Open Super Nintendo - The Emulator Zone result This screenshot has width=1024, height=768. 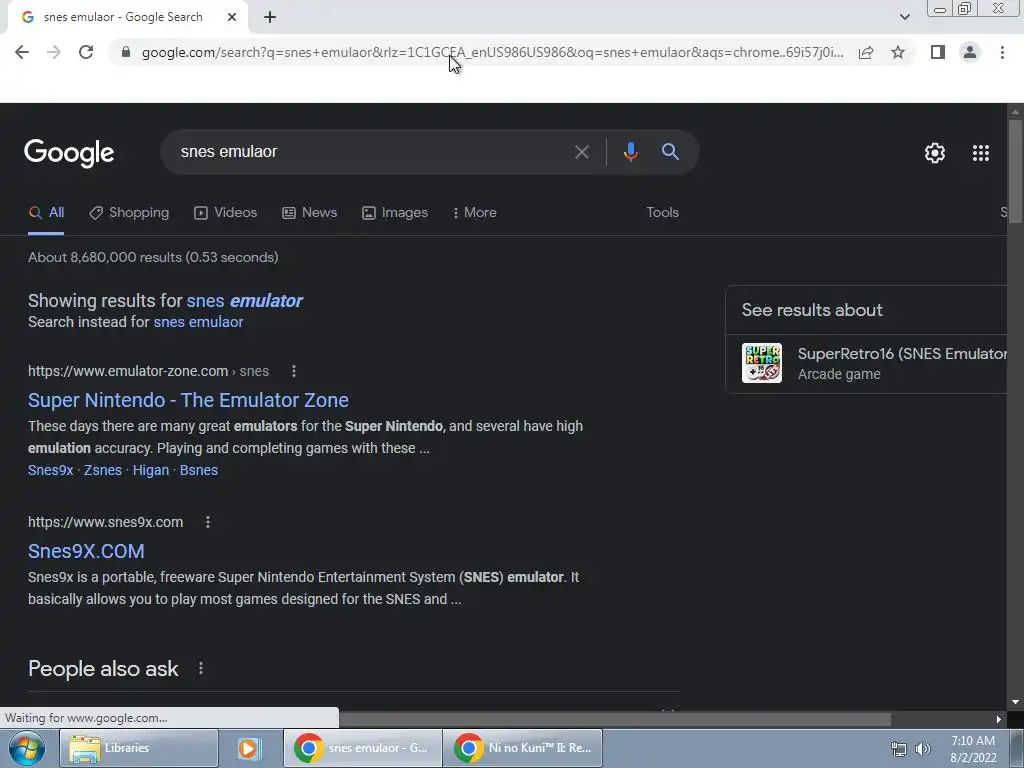(188, 400)
